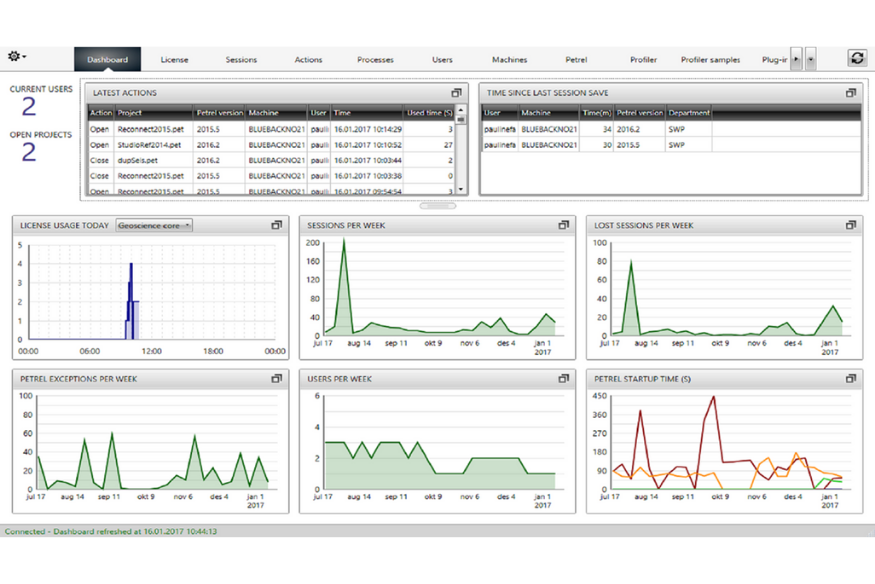Click the Current Users count value
The width and height of the screenshot is (875, 584).
tap(28, 107)
